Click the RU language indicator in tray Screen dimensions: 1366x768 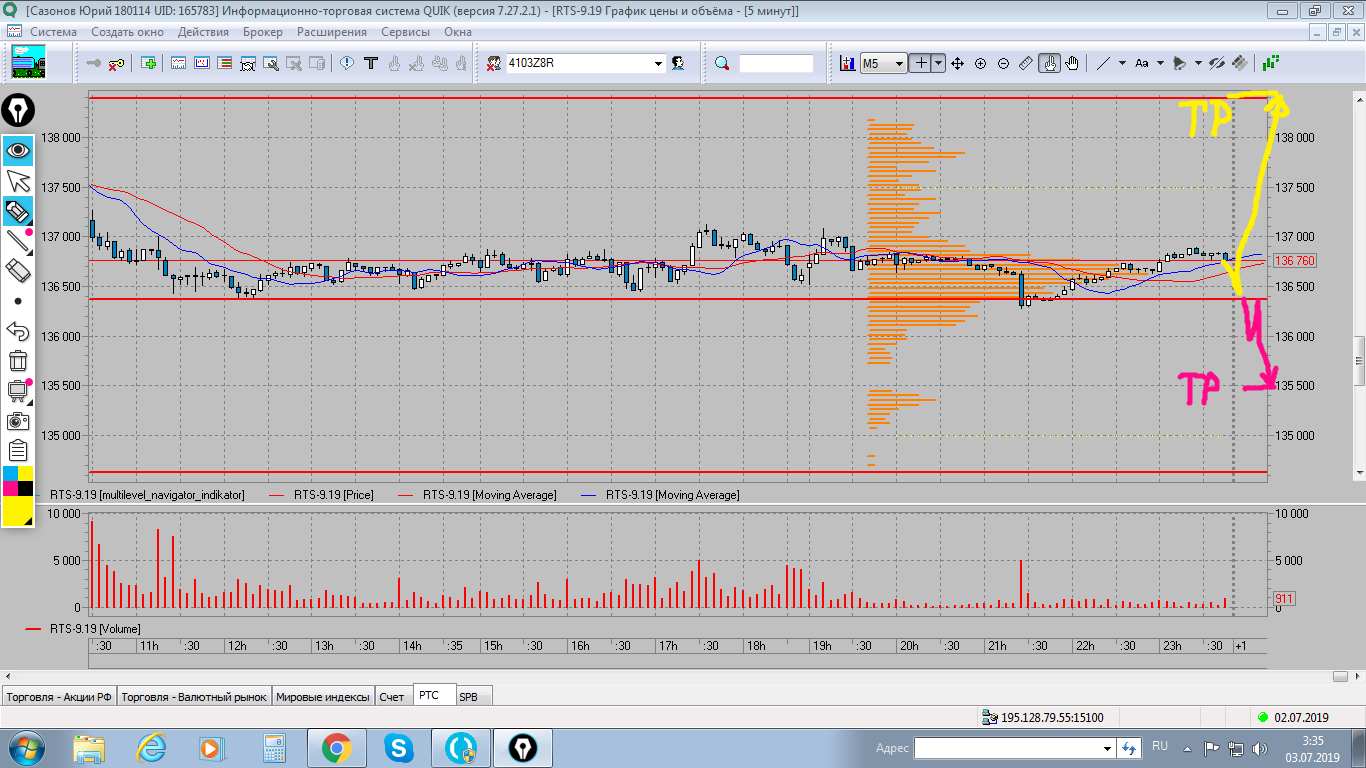tap(1160, 746)
